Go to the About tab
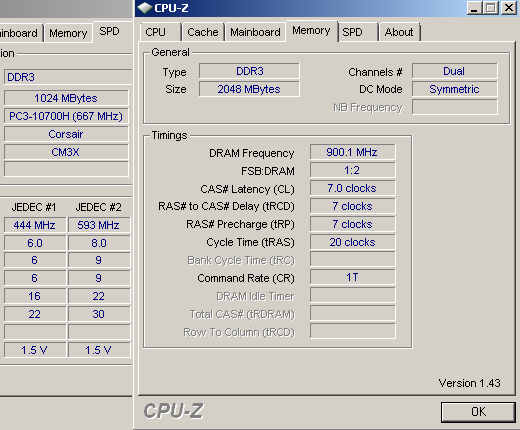This screenshot has height=430, width=520. (399, 32)
